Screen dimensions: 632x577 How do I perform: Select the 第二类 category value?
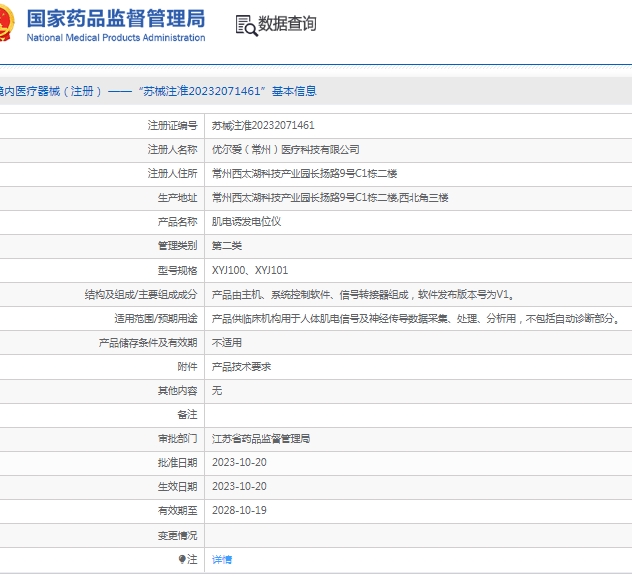pos(227,246)
